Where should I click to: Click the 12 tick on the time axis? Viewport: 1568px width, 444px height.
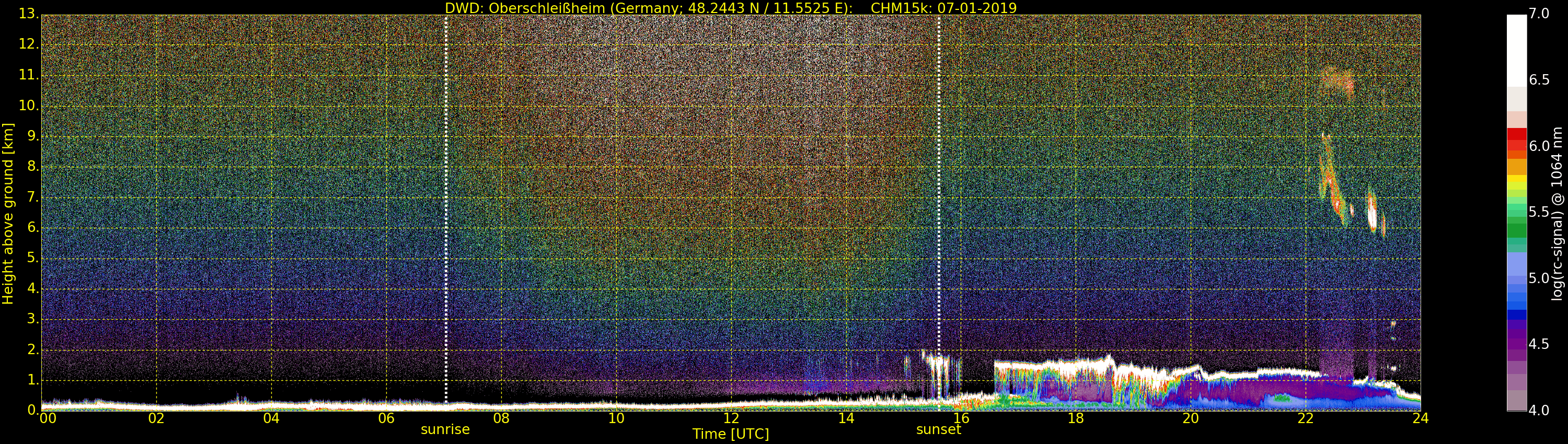tap(731, 418)
